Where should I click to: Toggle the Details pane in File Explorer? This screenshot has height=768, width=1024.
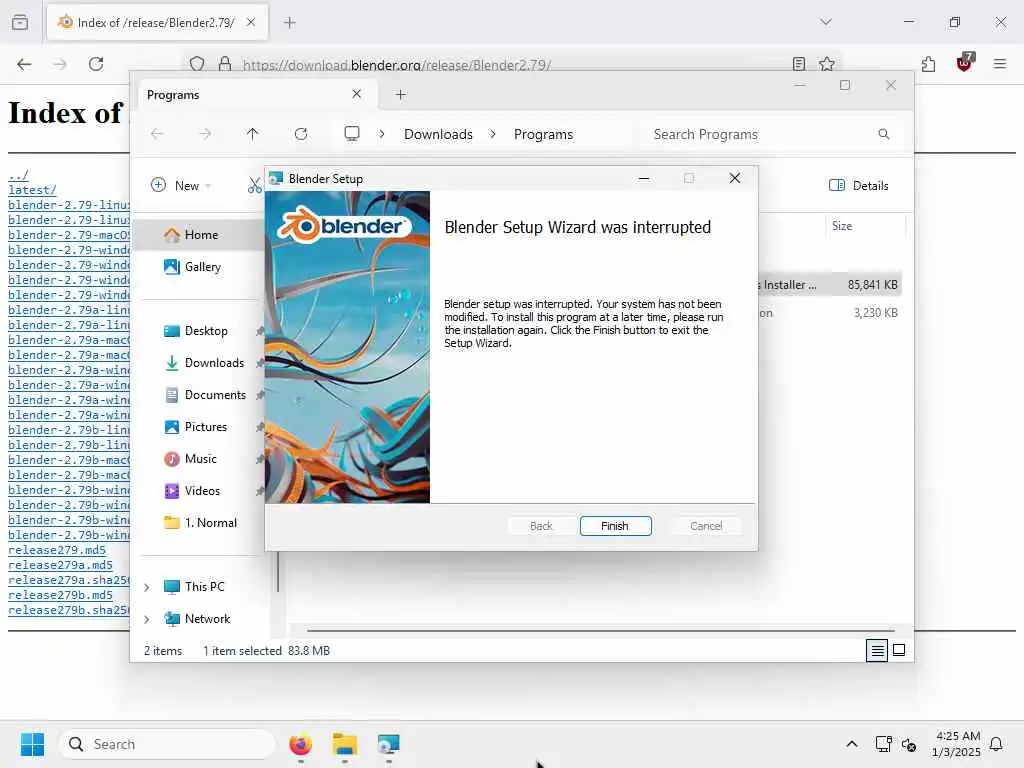(858, 185)
